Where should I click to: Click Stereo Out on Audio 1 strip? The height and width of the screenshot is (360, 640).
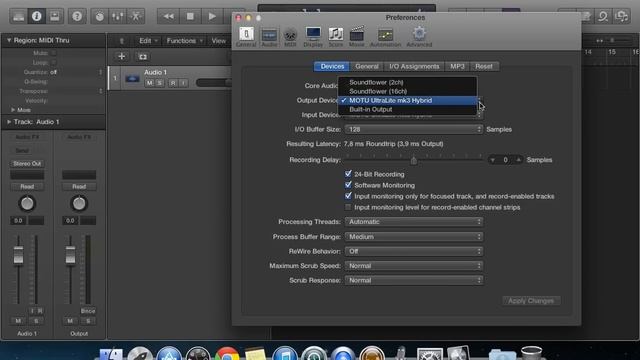[x=27, y=163]
